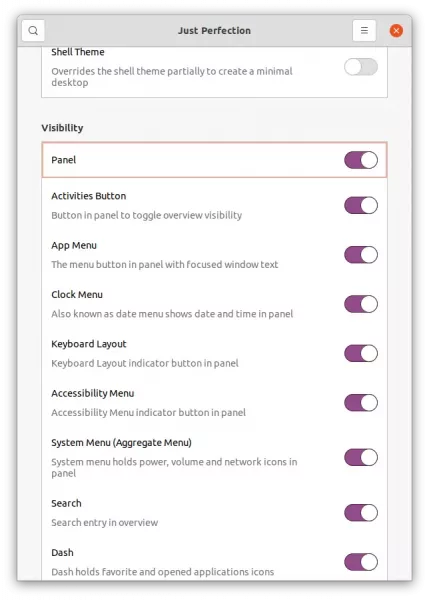Viewport: 429px width, 600px height.
Task: Toggle App Menu visibility off
Action: (360, 255)
